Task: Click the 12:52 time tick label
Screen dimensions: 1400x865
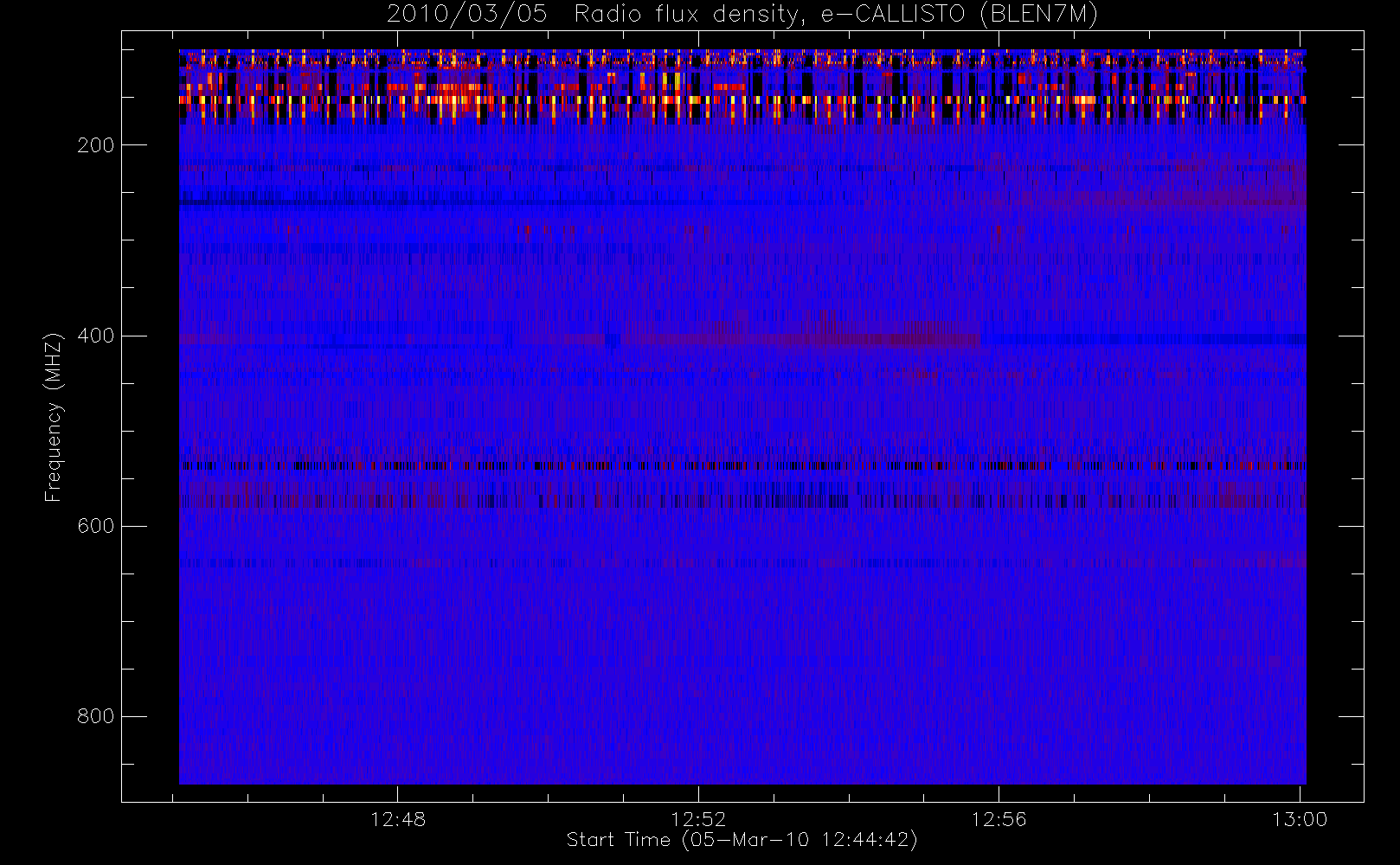Action: click(x=698, y=819)
